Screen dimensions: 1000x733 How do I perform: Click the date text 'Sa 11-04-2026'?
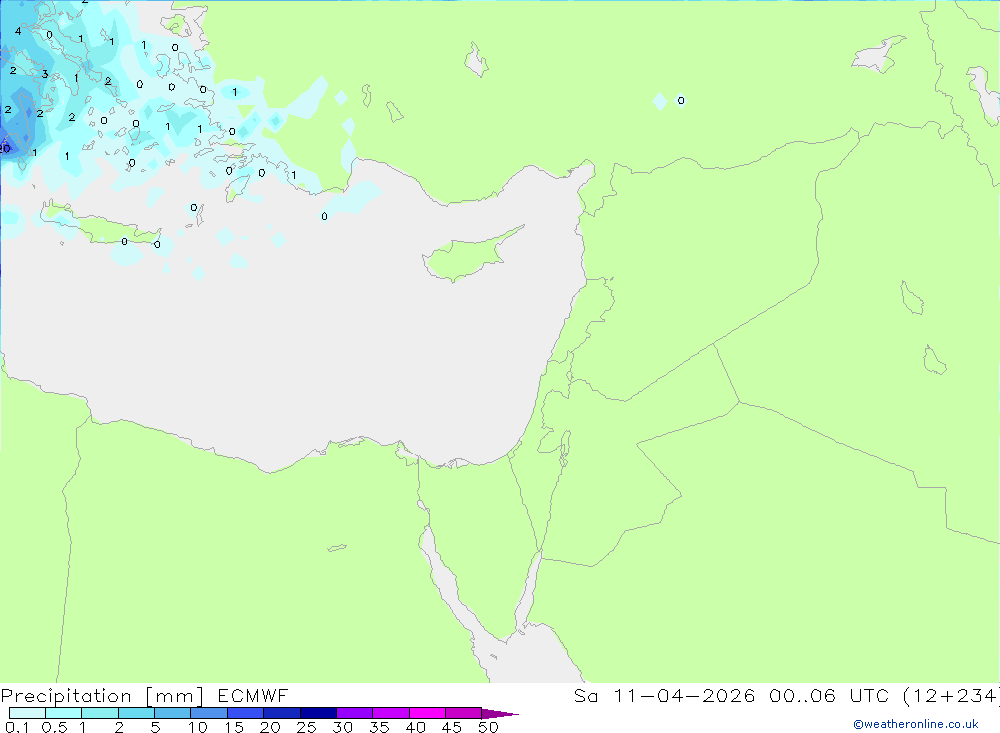point(664,695)
